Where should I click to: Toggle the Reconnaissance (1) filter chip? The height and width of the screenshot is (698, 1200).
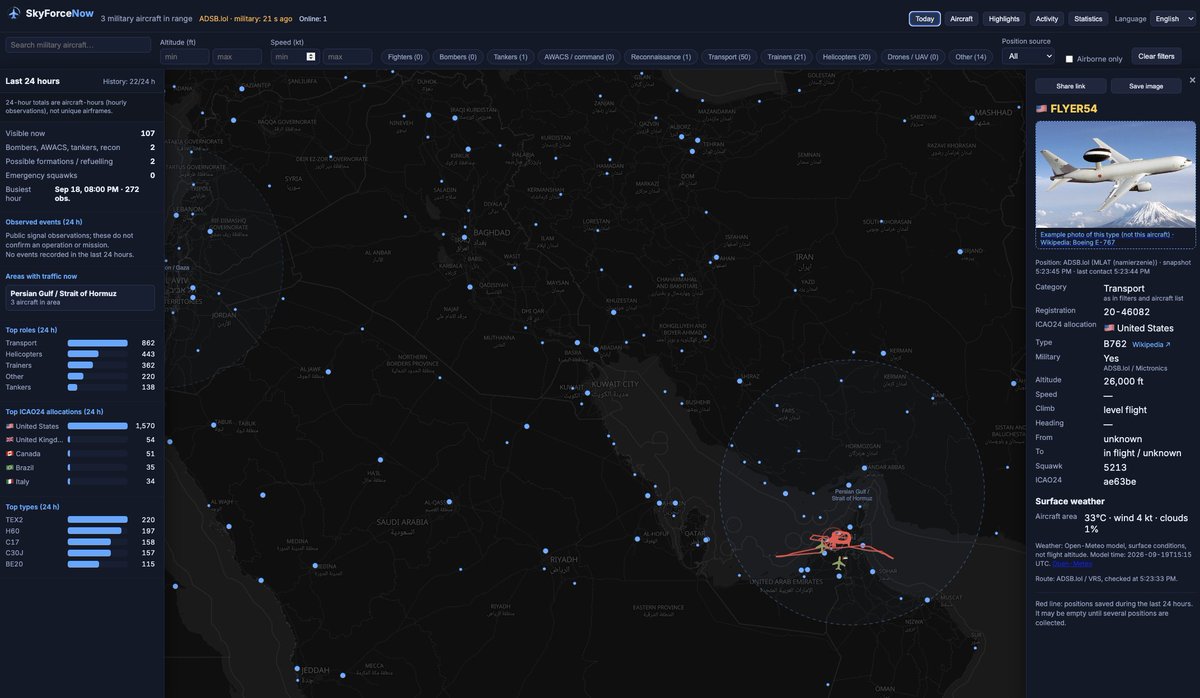[661, 57]
